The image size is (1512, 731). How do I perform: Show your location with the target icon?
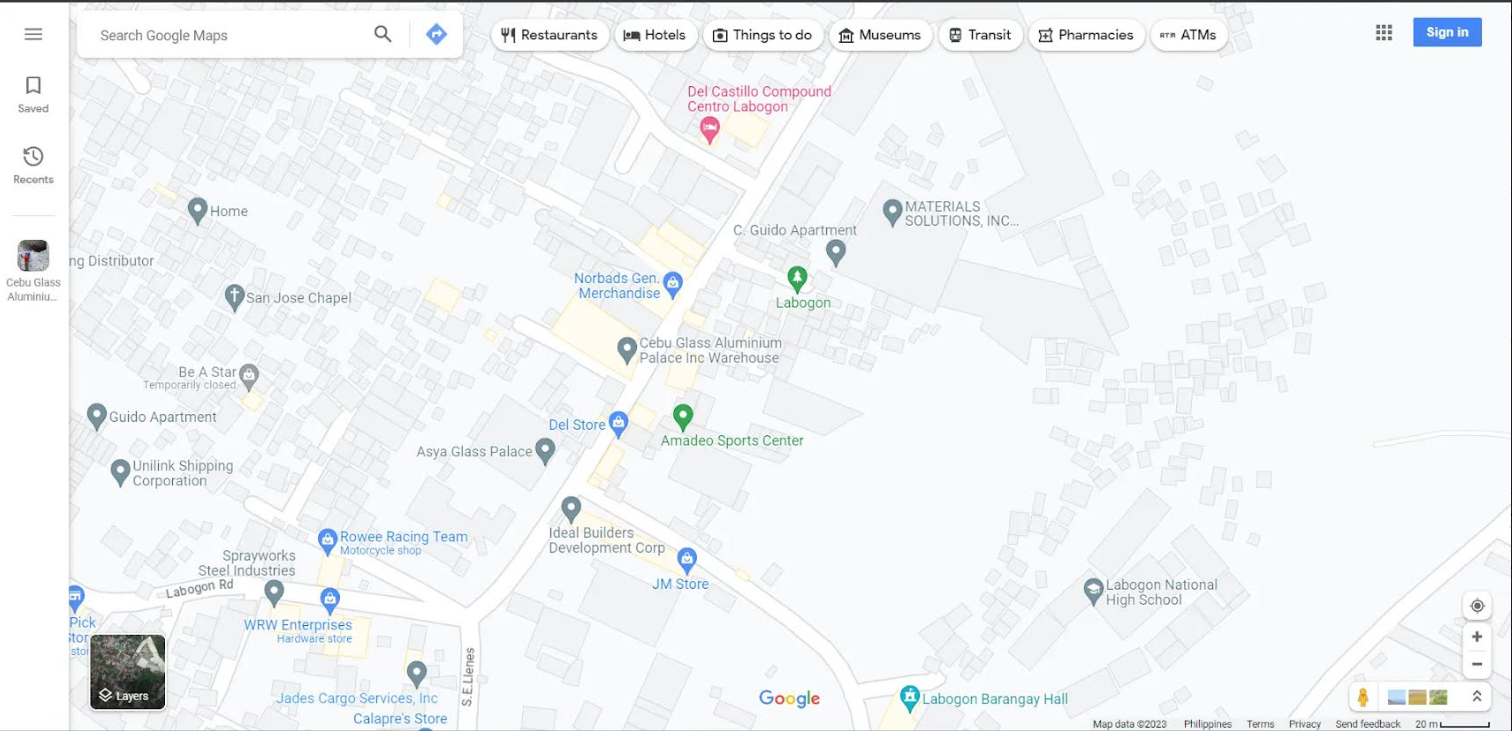1477,606
